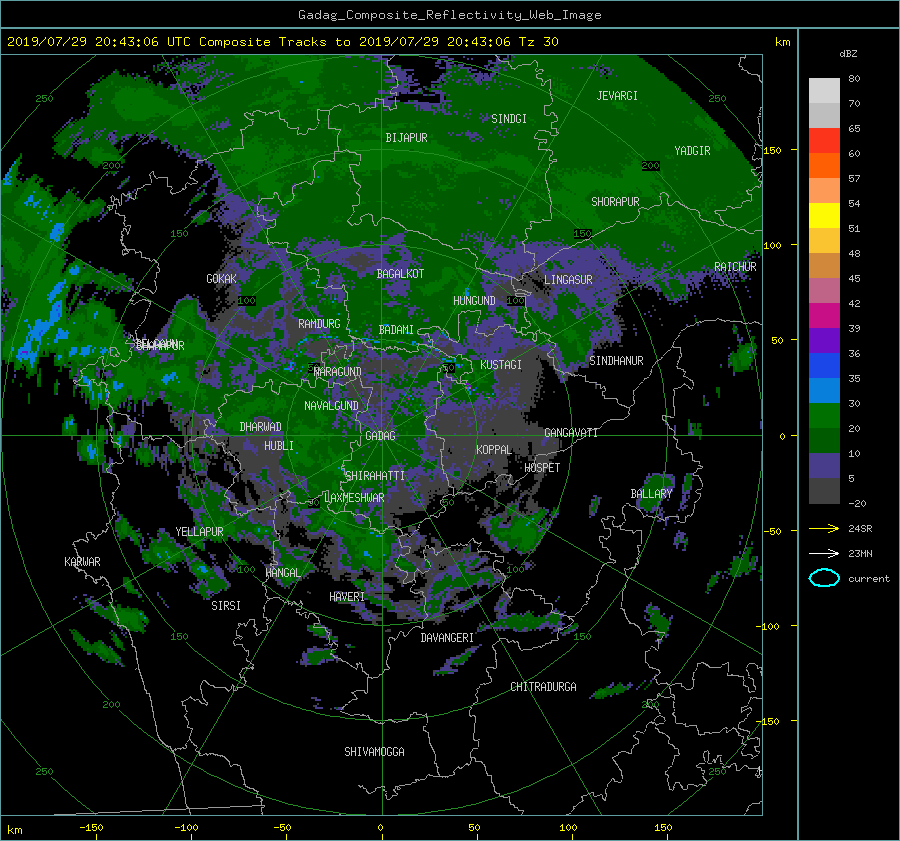This screenshot has height=841, width=900.
Task: Click the green 30 dBZ color swatch
Action: point(824,416)
